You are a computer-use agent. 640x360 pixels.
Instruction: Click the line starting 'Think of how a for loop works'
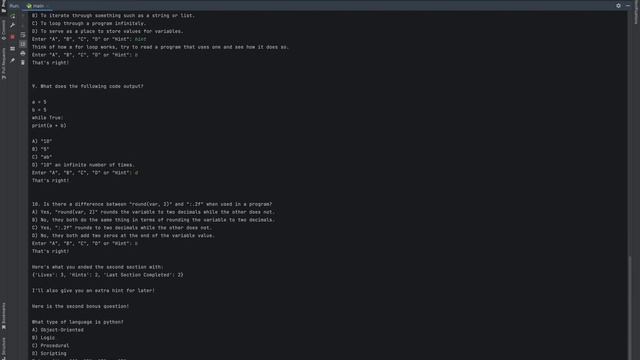point(160,47)
